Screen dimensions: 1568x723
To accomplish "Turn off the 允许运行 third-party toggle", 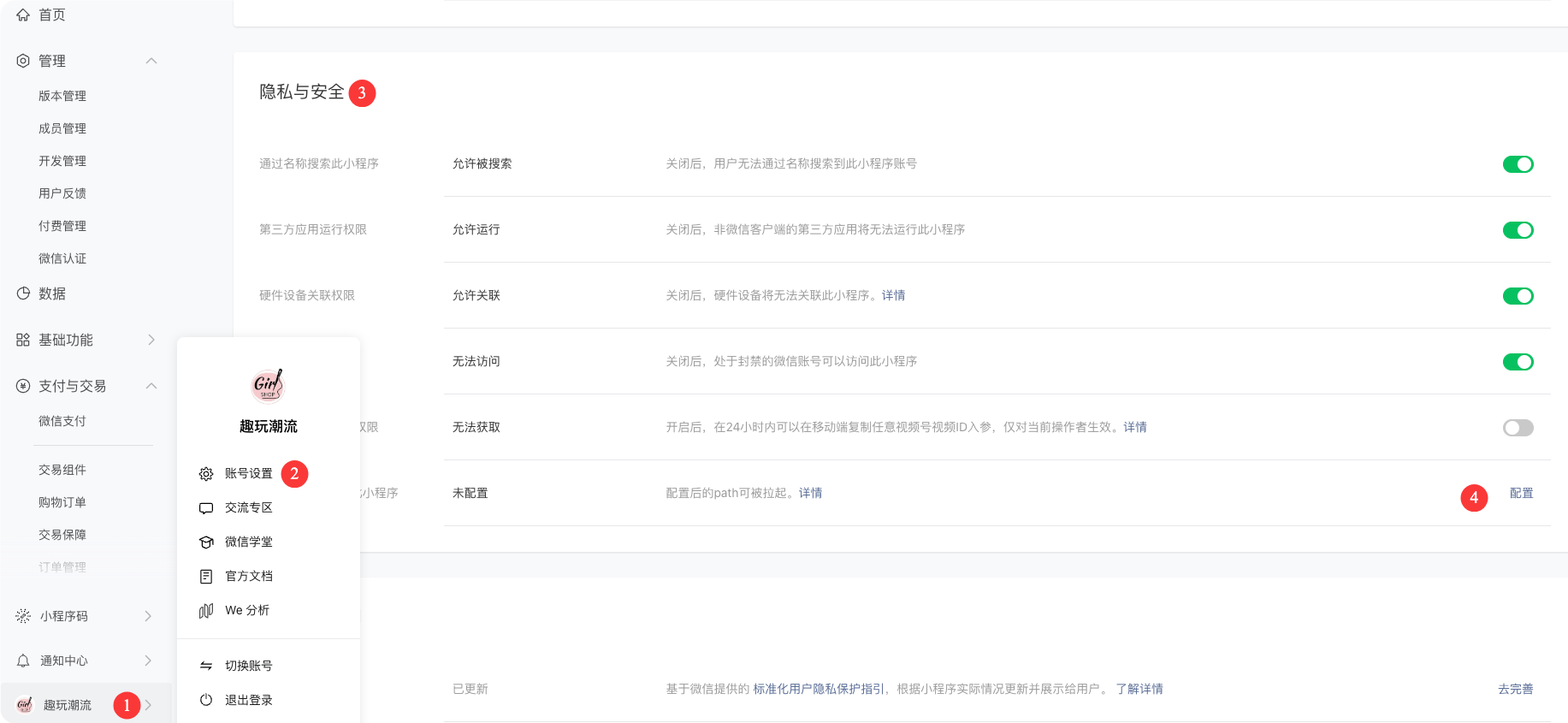I will click(x=1518, y=230).
